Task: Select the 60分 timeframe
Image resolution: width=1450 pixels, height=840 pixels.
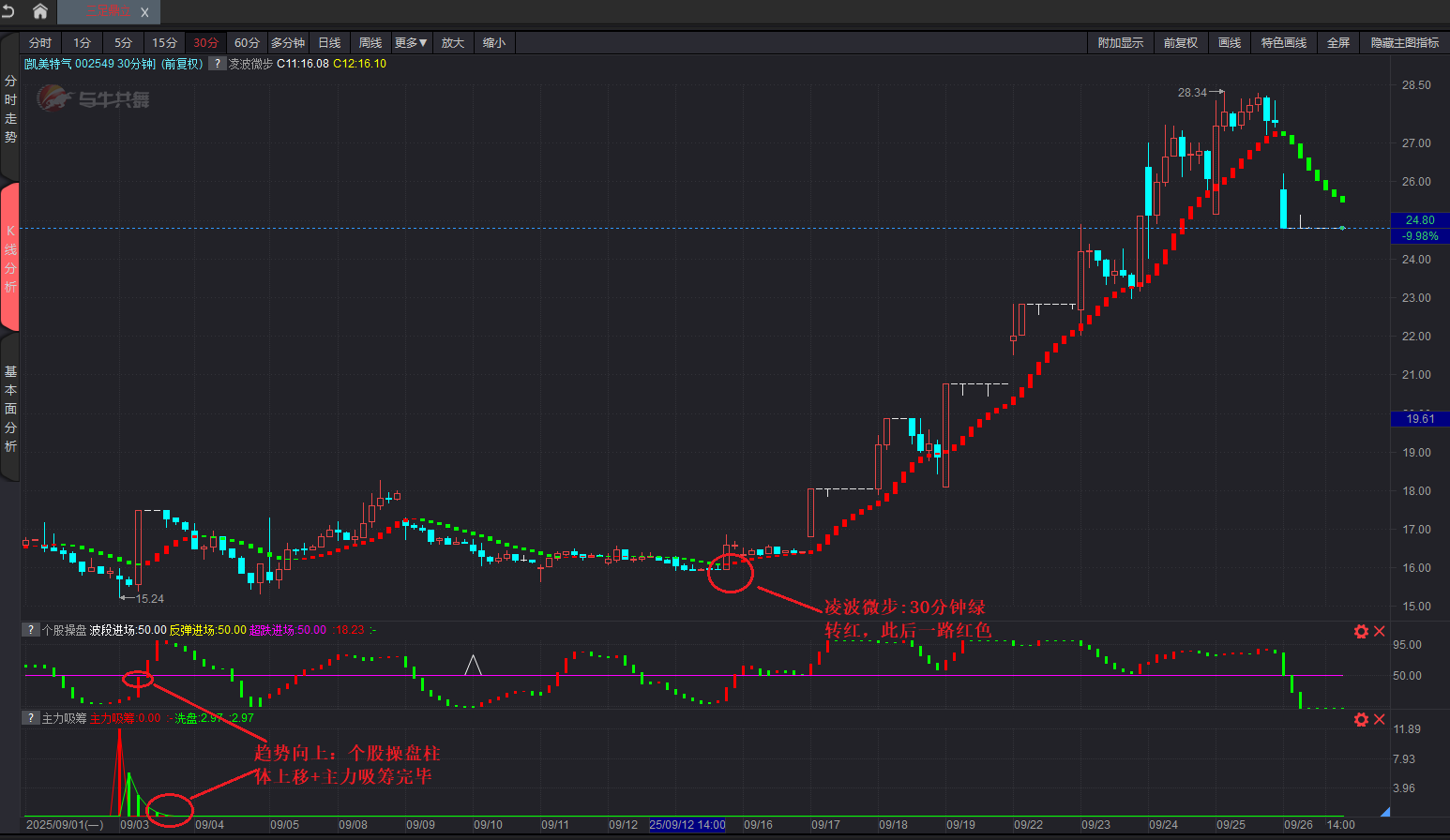Action: (x=248, y=43)
